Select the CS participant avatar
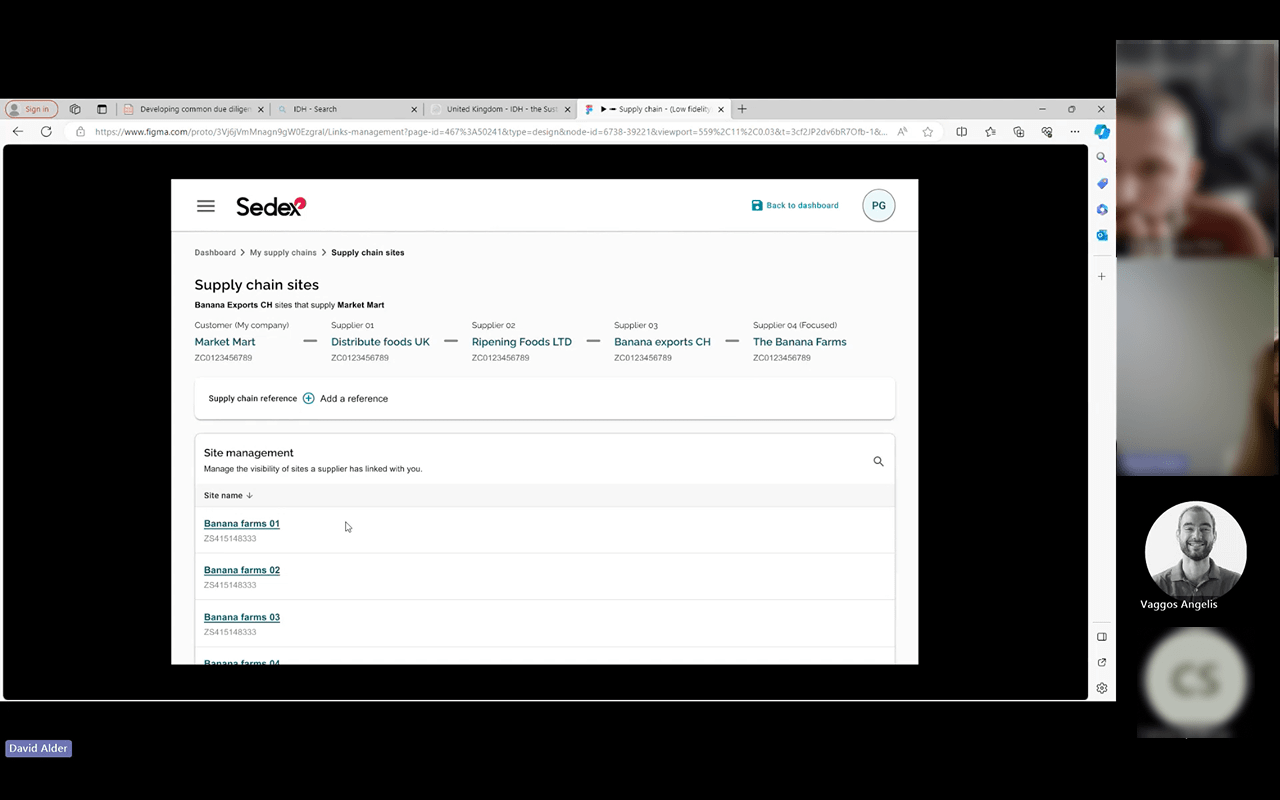This screenshot has height=800, width=1280. click(1195, 679)
